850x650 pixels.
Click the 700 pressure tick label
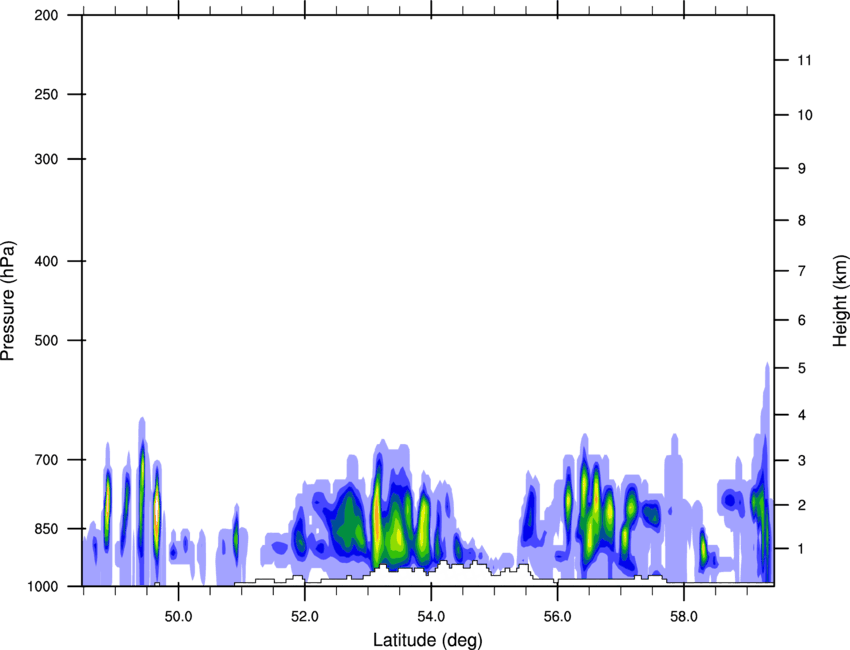46,460
